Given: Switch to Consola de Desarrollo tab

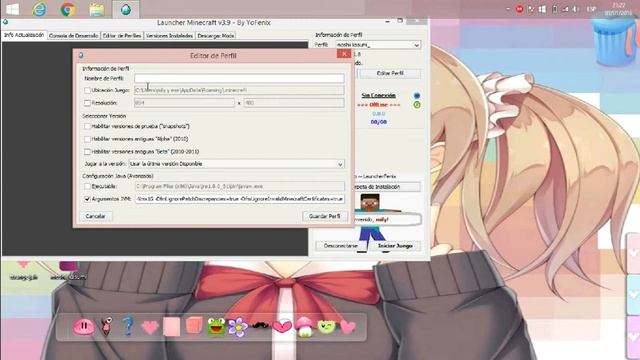Looking at the screenshot, I should pos(73,36).
